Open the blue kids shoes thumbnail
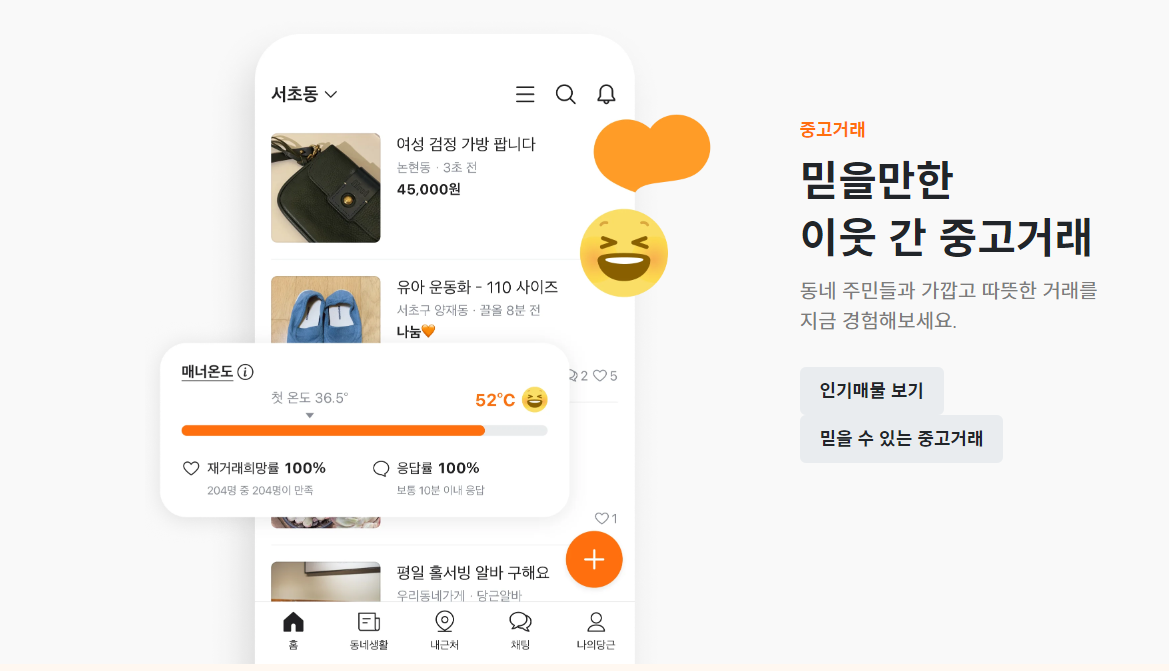 click(x=326, y=309)
